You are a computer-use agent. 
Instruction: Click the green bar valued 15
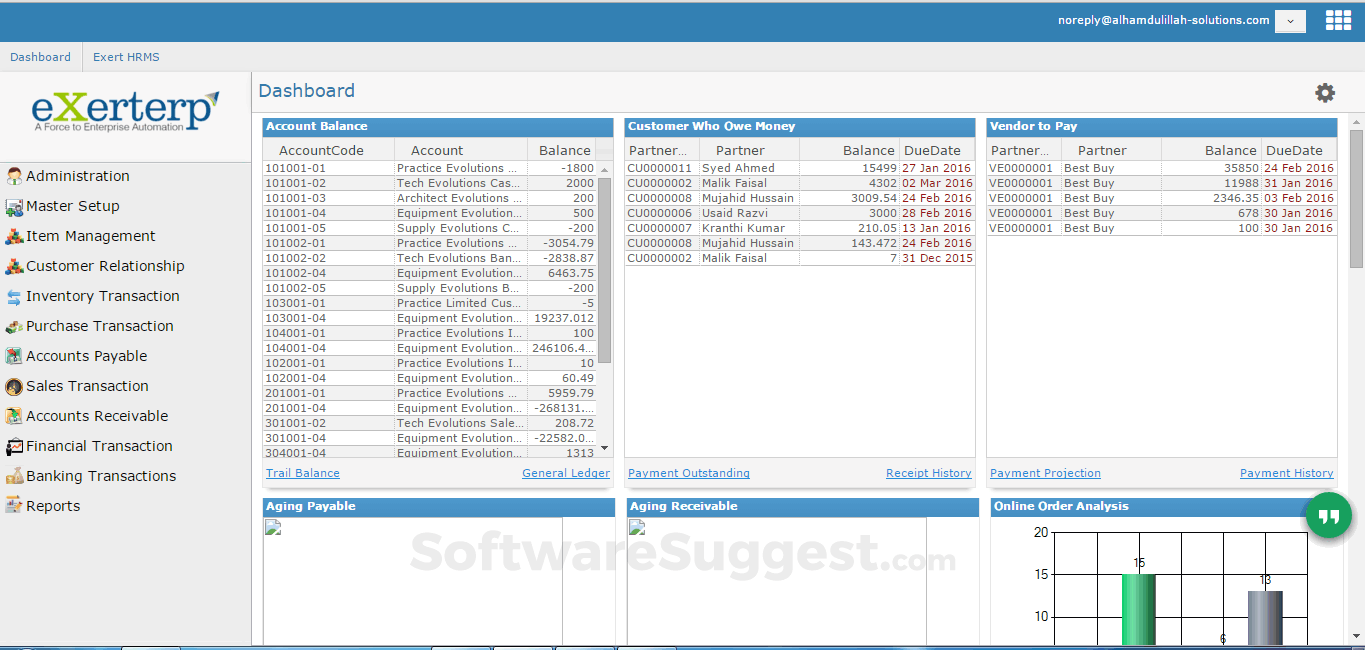tap(1139, 609)
